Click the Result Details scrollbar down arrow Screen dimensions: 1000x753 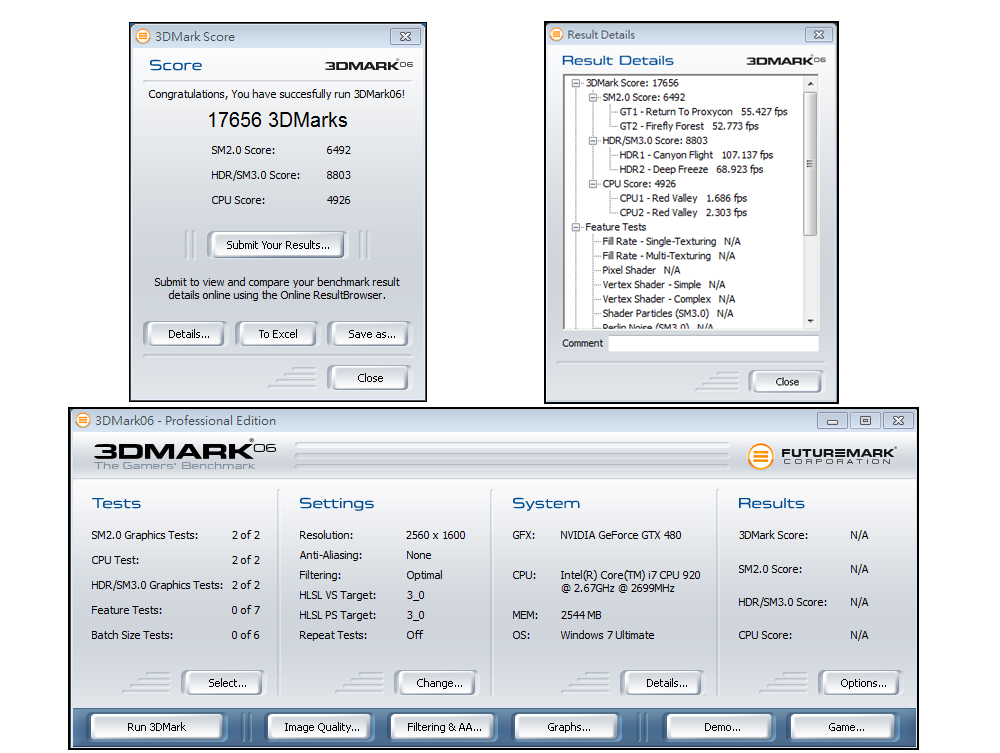pyautogui.click(x=810, y=321)
